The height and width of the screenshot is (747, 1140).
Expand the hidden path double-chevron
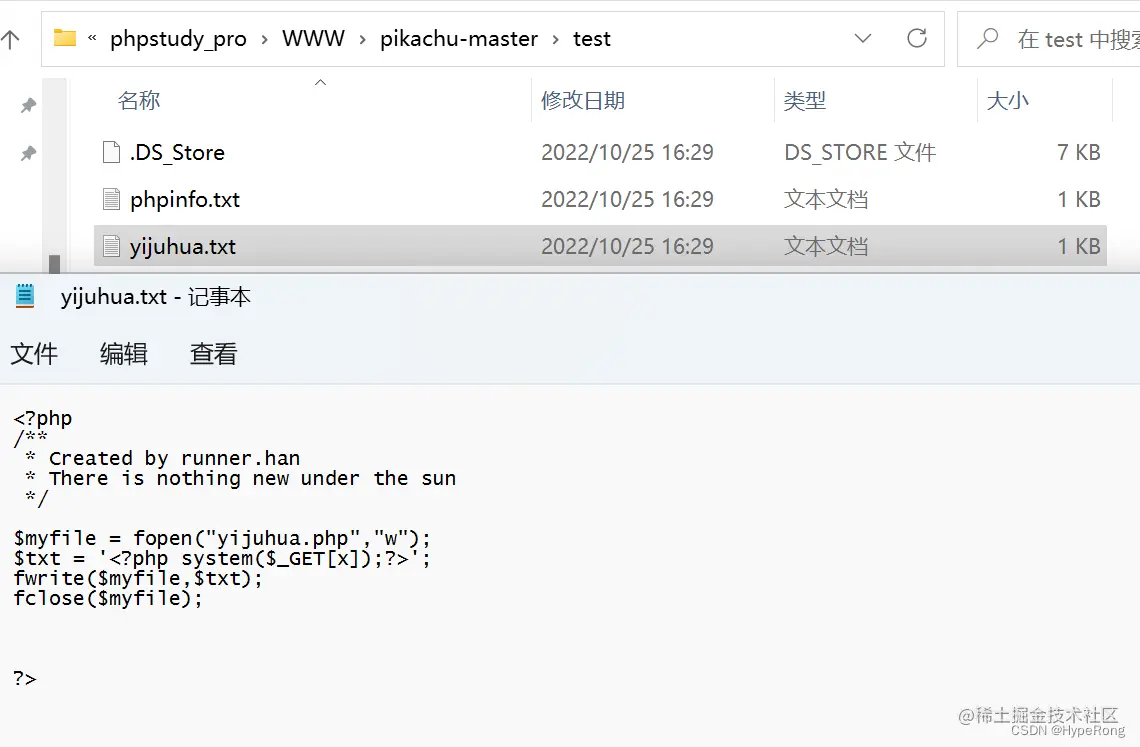(92, 38)
